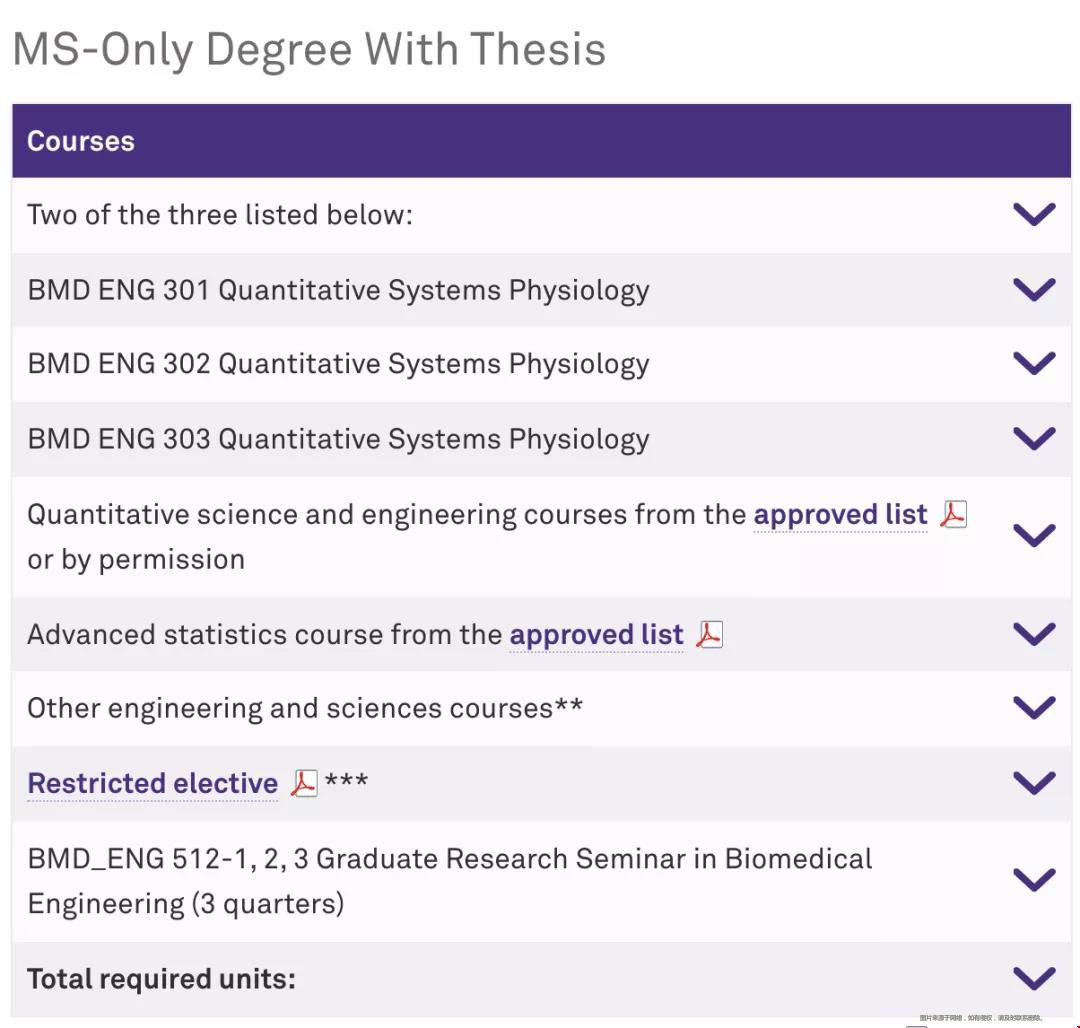
Task: Expand the quantitative science and engineering courses row
Action: coord(1035,535)
